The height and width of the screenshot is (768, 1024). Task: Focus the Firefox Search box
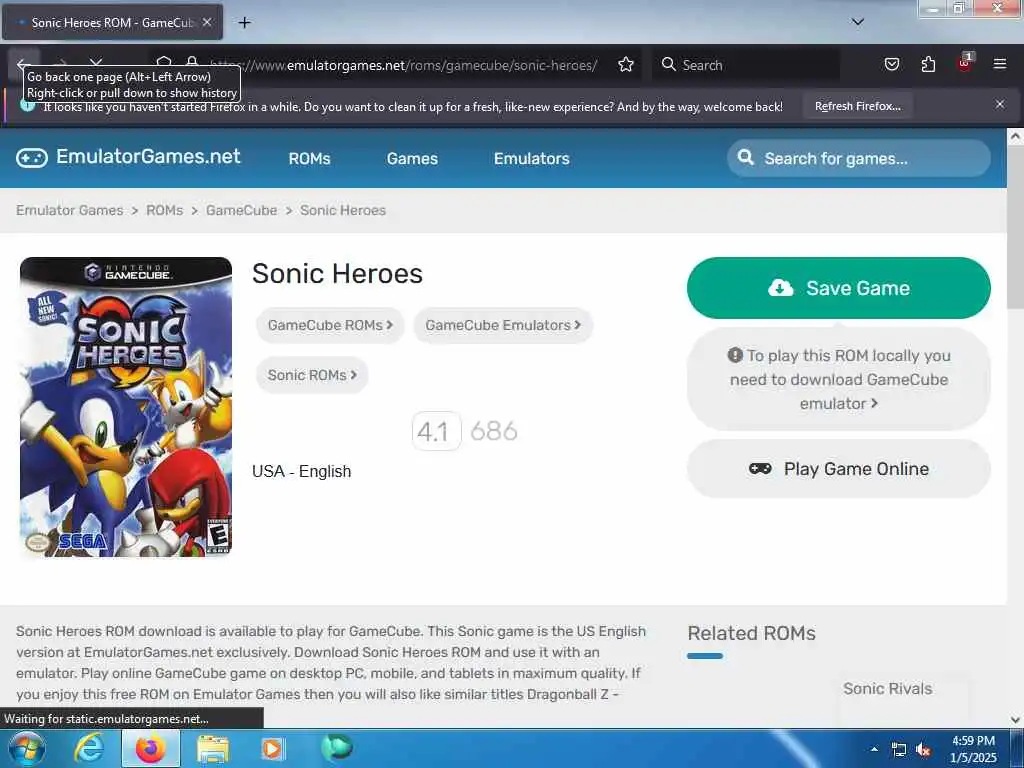coord(746,65)
